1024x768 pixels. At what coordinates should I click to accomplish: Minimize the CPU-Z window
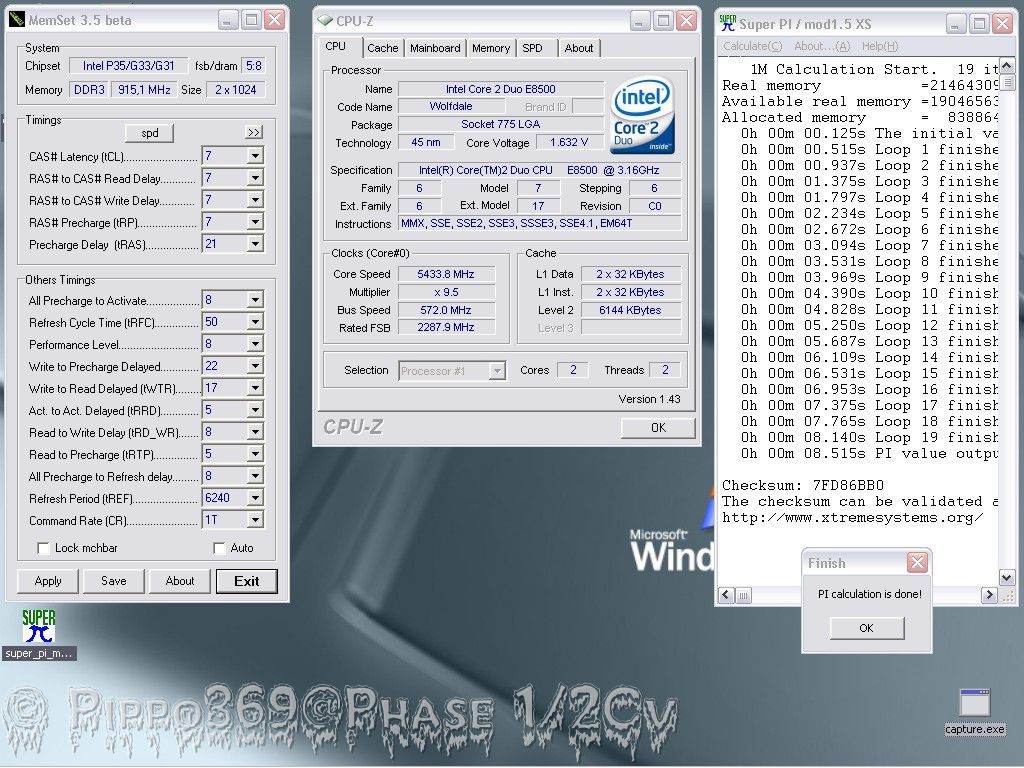click(640, 21)
